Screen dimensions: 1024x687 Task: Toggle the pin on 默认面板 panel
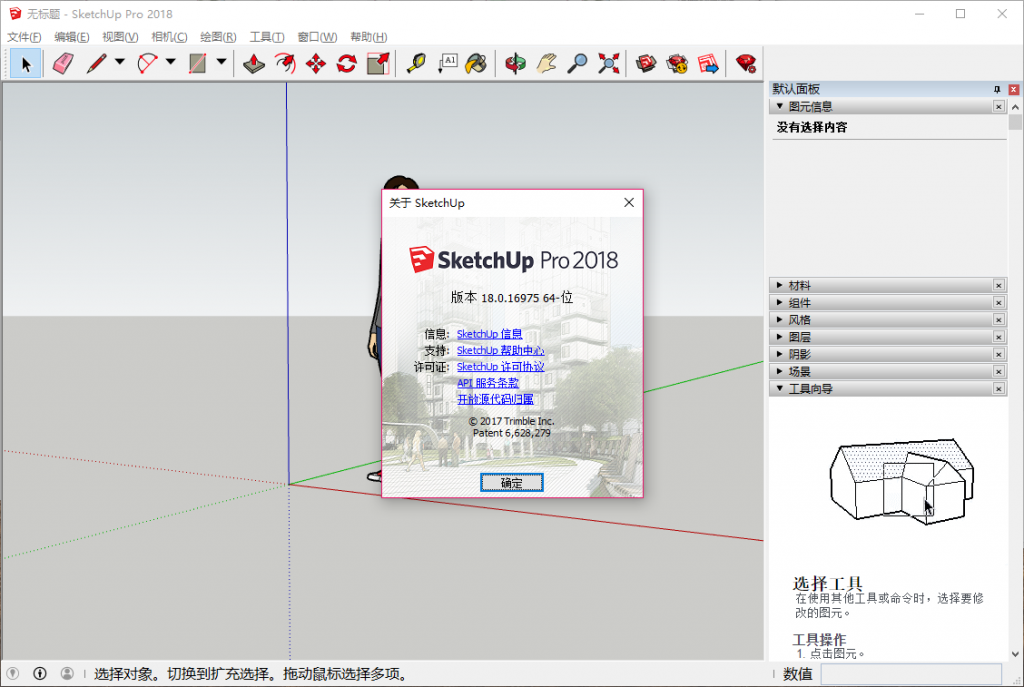[x=997, y=89]
